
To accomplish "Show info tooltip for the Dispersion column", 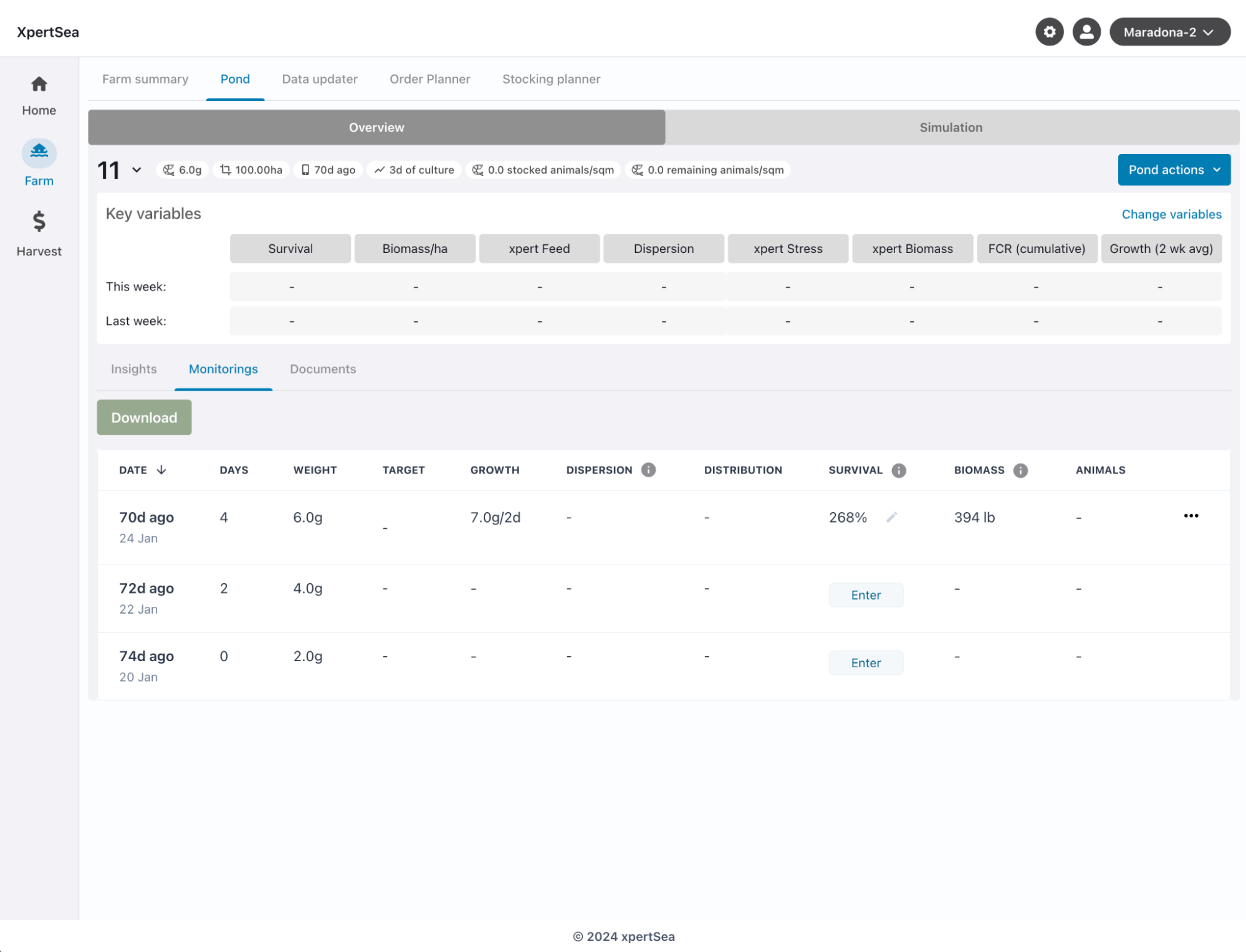I will click(648, 470).
